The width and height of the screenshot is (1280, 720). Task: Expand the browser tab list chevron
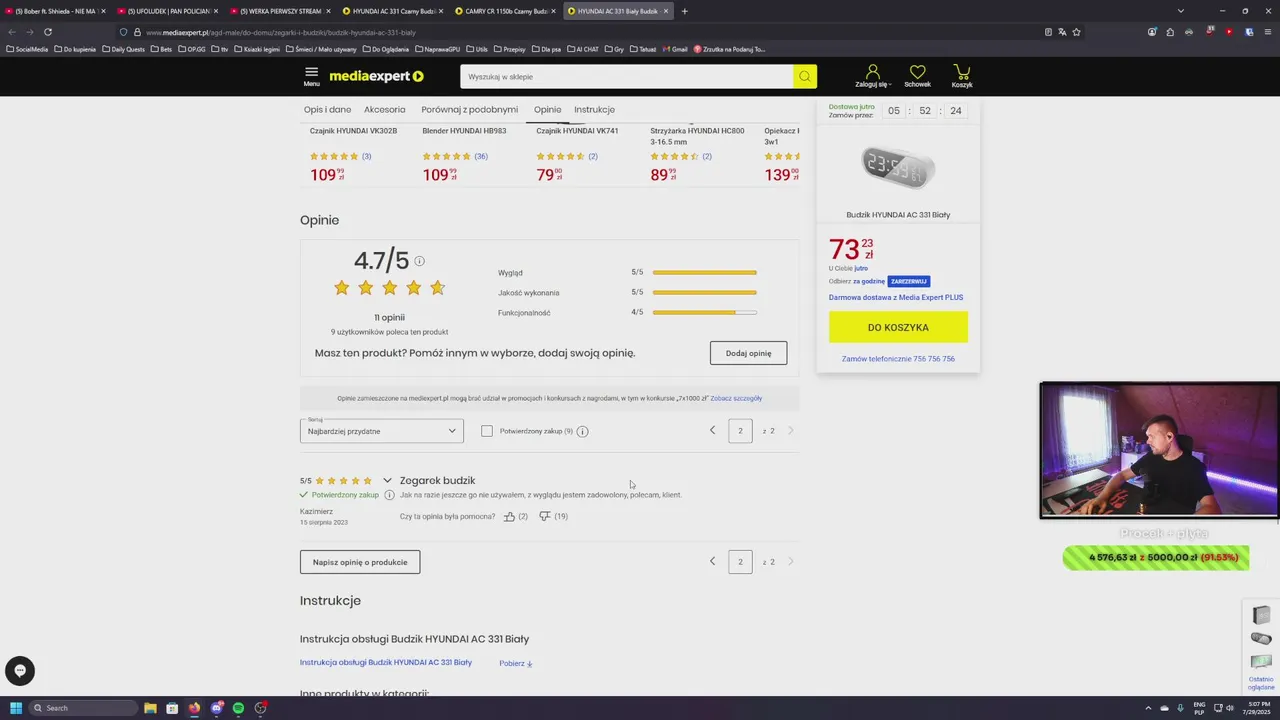[1180, 11]
